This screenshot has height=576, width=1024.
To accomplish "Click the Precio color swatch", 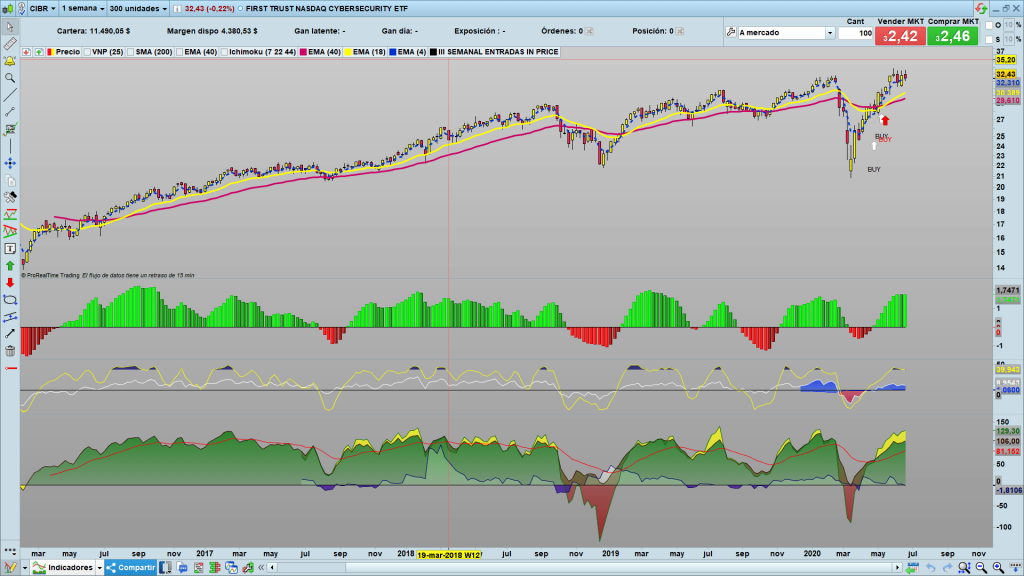I will 50,52.
